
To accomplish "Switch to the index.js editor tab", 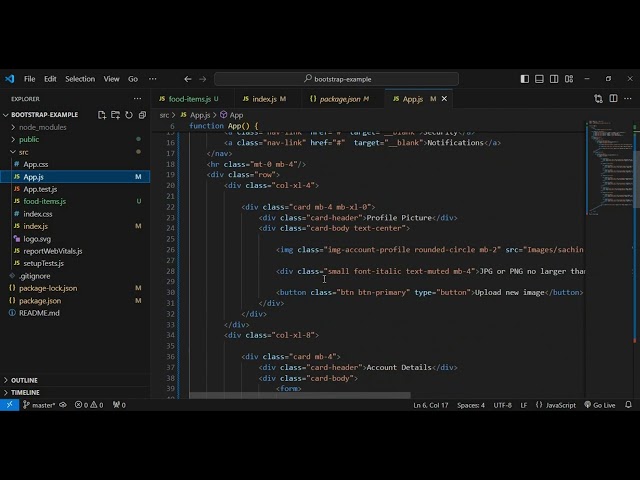I will [x=264, y=99].
